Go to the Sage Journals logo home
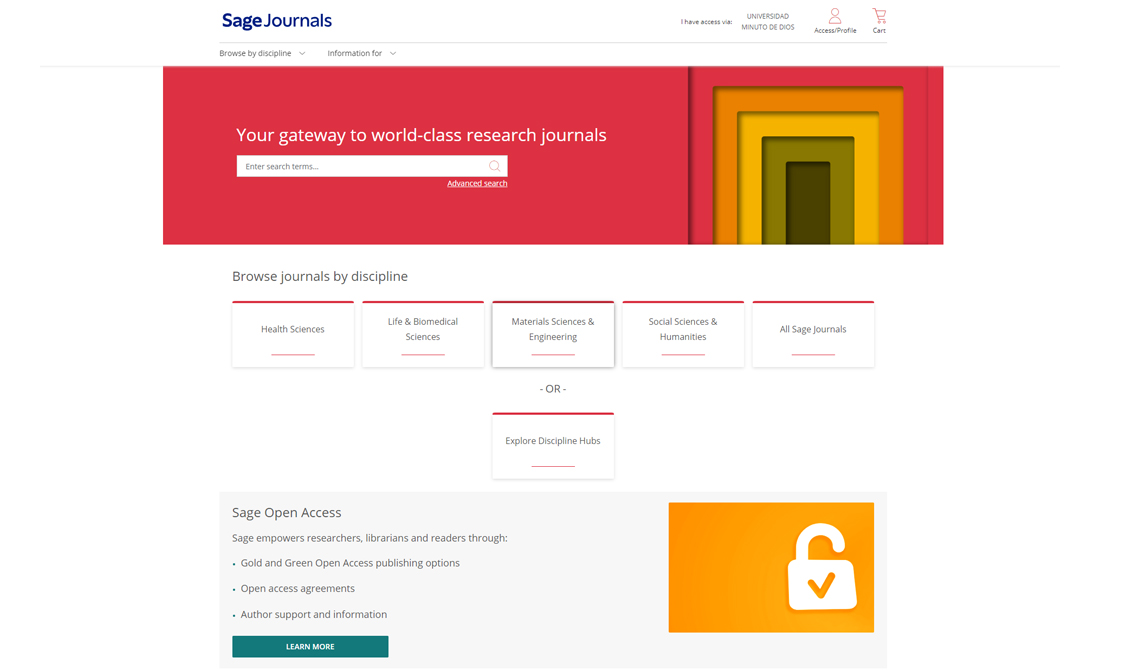 coord(277,21)
